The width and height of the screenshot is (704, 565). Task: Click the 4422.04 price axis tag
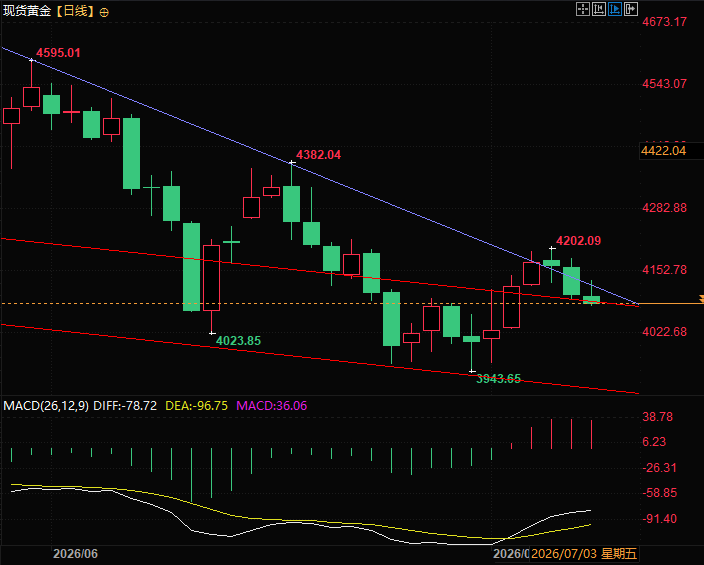coord(664,150)
